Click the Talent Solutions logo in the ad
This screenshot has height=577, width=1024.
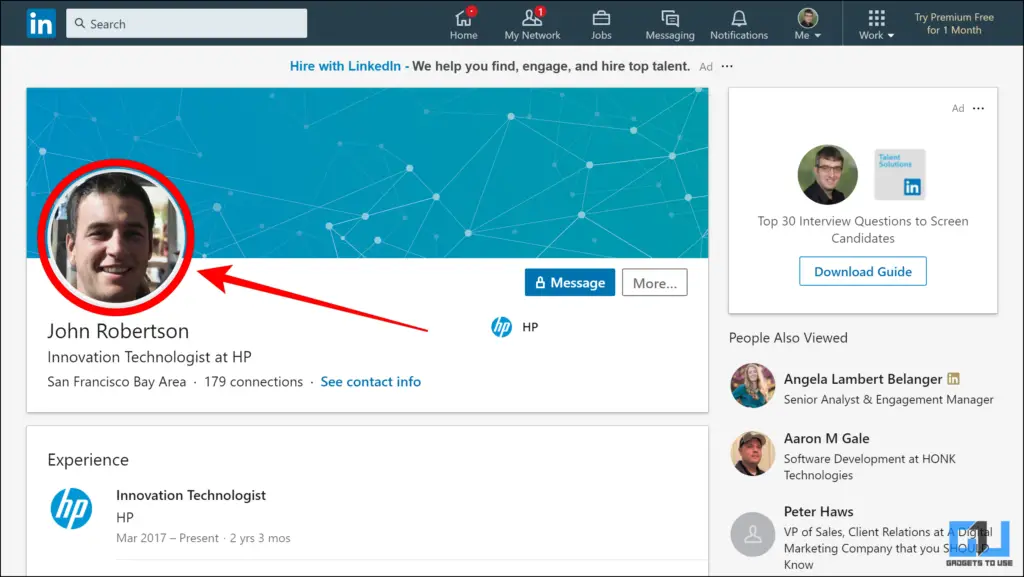899,174
